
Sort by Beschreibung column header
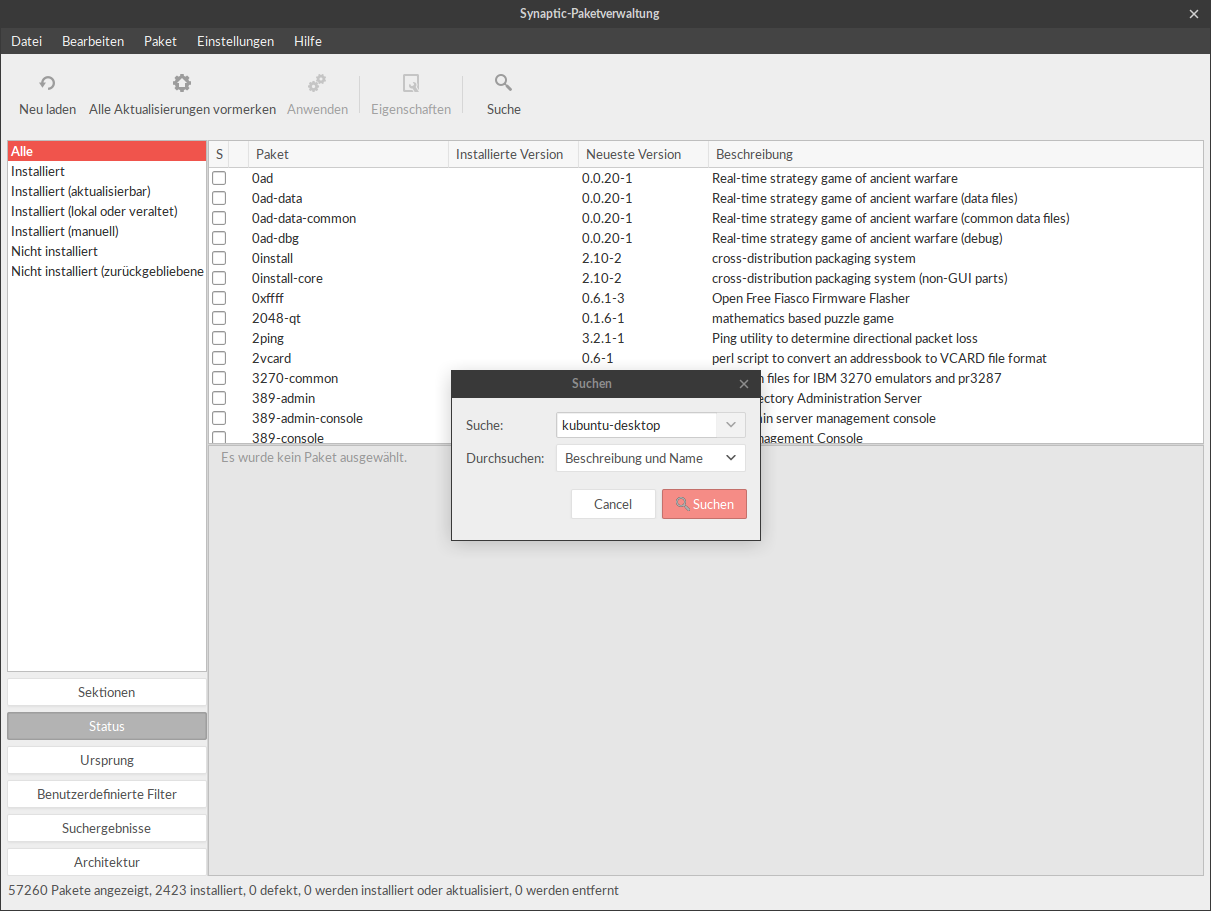(955, 154)
